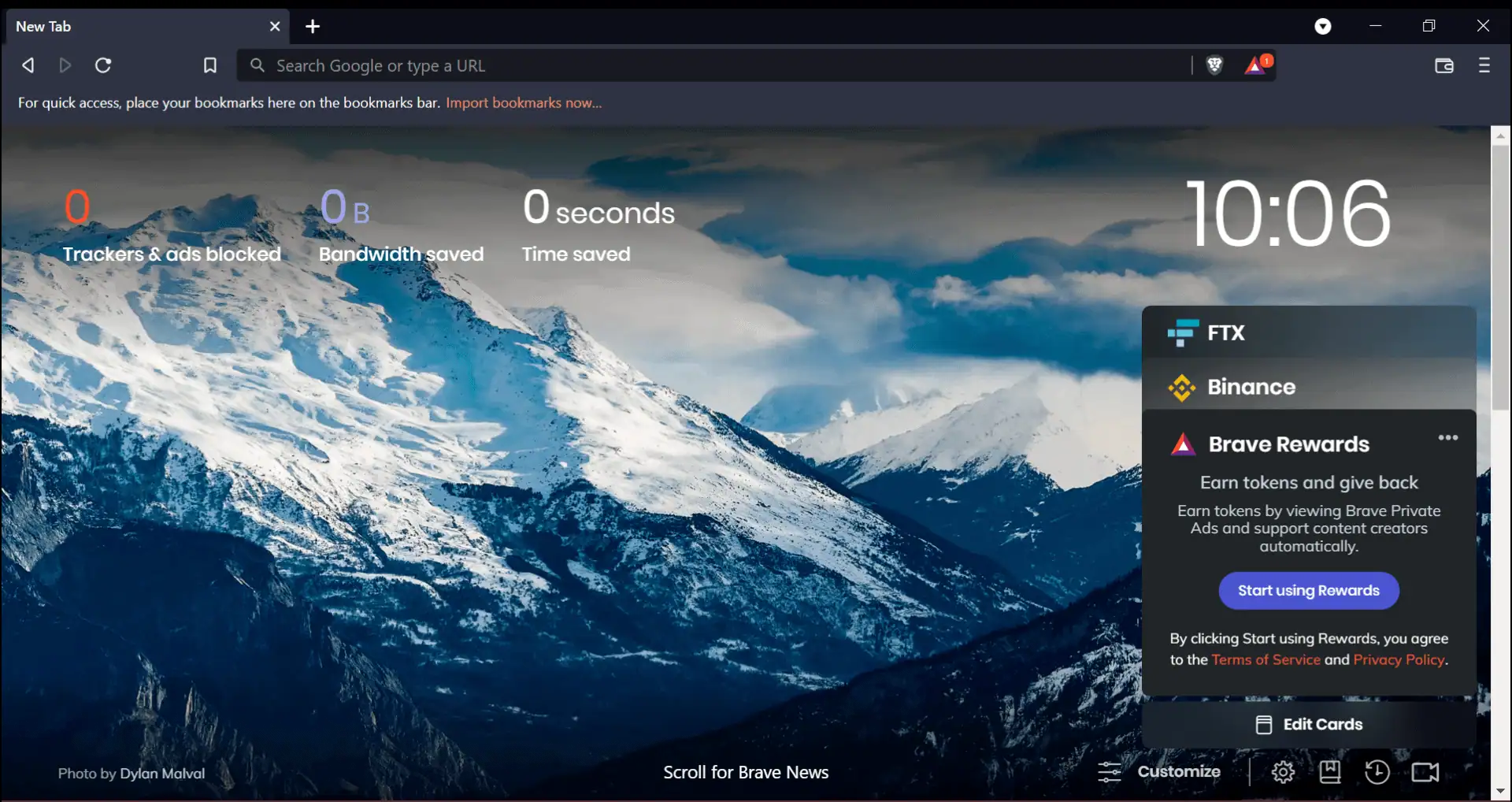Open settings via the gear icon
Screen dimensions: 1512x802
(x=1283, y=772)
